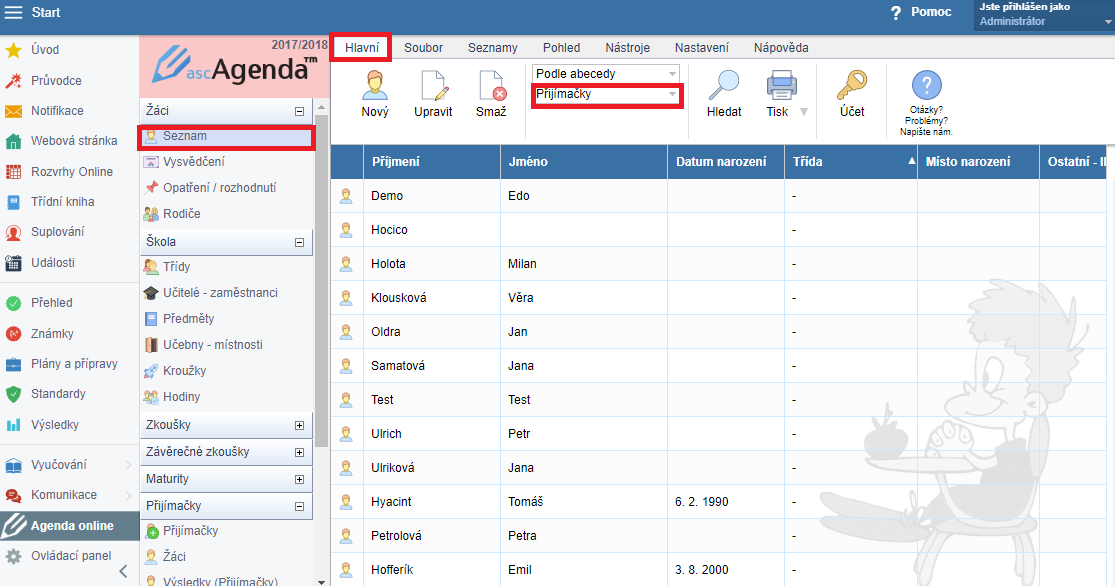
Task: Select Vysvědčení in the Žáci tree
Action: coord(193,162)
